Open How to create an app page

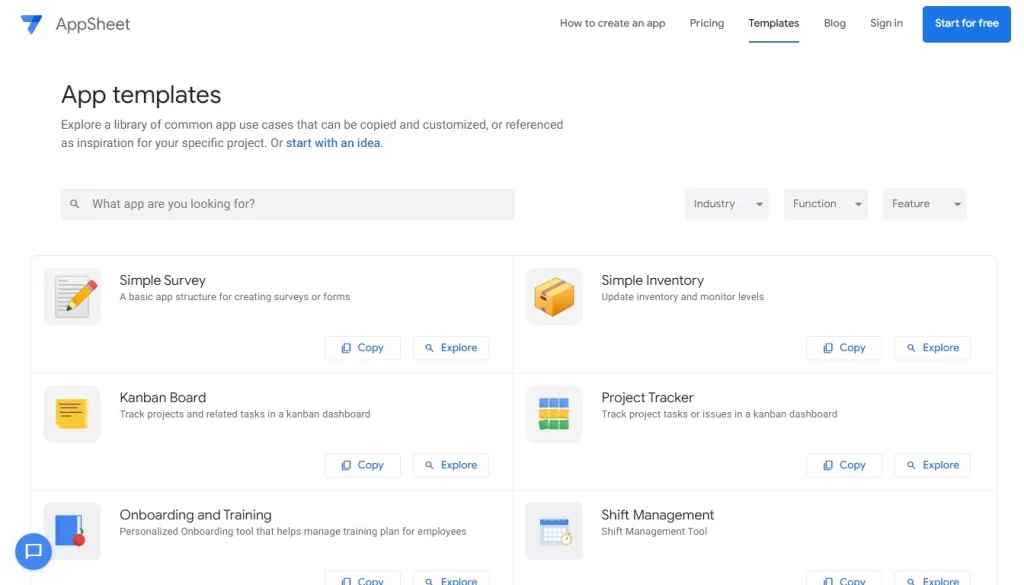[x=613, y=23]
